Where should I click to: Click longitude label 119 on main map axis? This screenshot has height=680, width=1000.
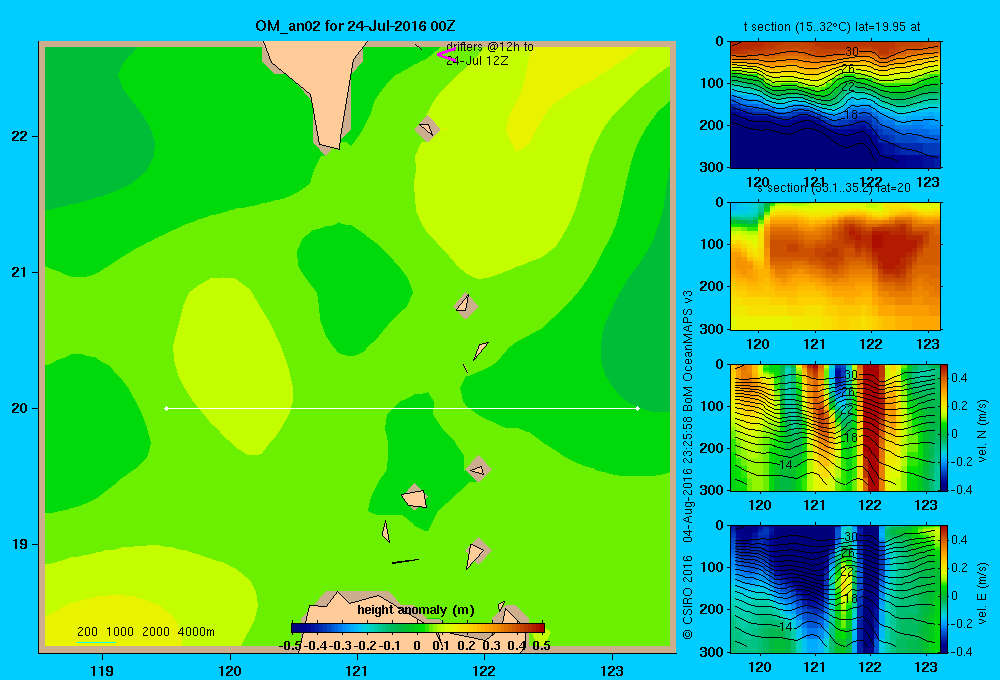pos(103,670)
